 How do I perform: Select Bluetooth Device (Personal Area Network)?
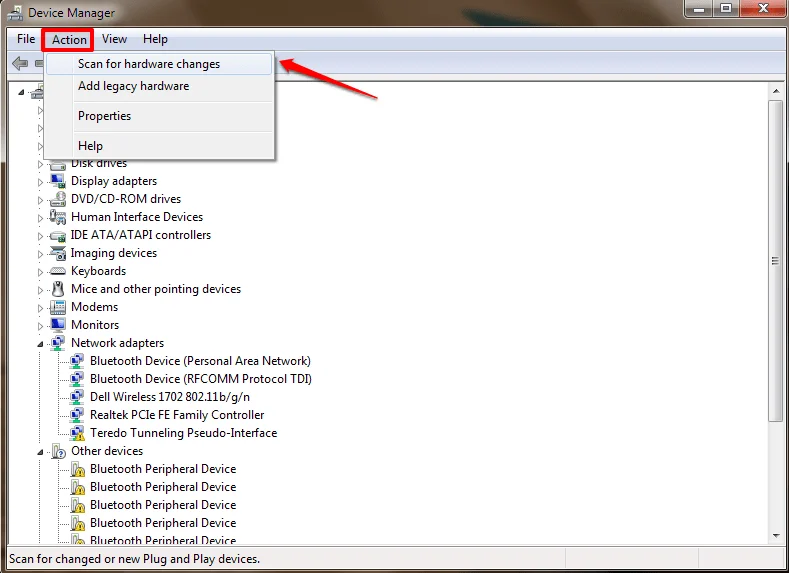(x=200, y=361)
